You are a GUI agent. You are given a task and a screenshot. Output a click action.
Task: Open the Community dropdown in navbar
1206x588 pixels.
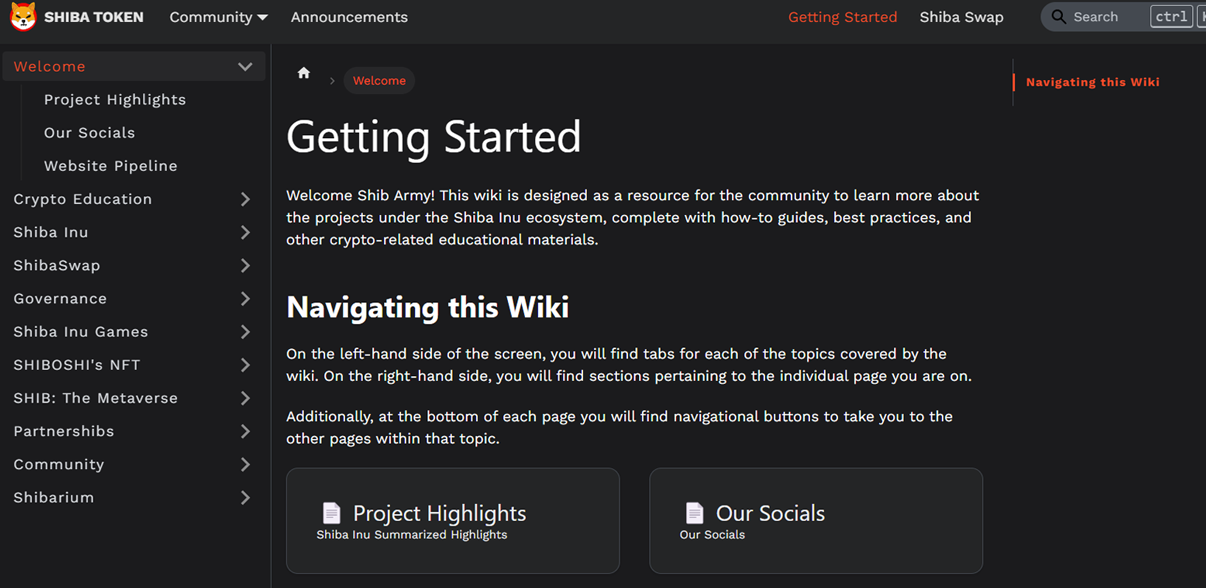tap(219, 17)
